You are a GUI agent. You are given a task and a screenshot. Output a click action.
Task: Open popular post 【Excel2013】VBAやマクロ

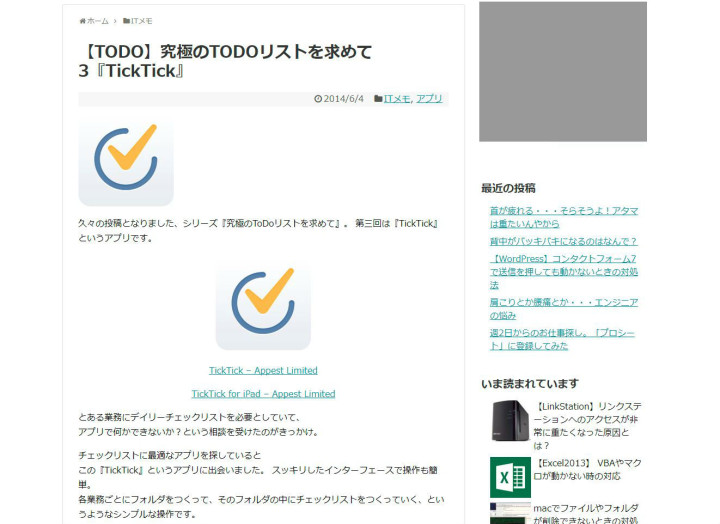587,469
